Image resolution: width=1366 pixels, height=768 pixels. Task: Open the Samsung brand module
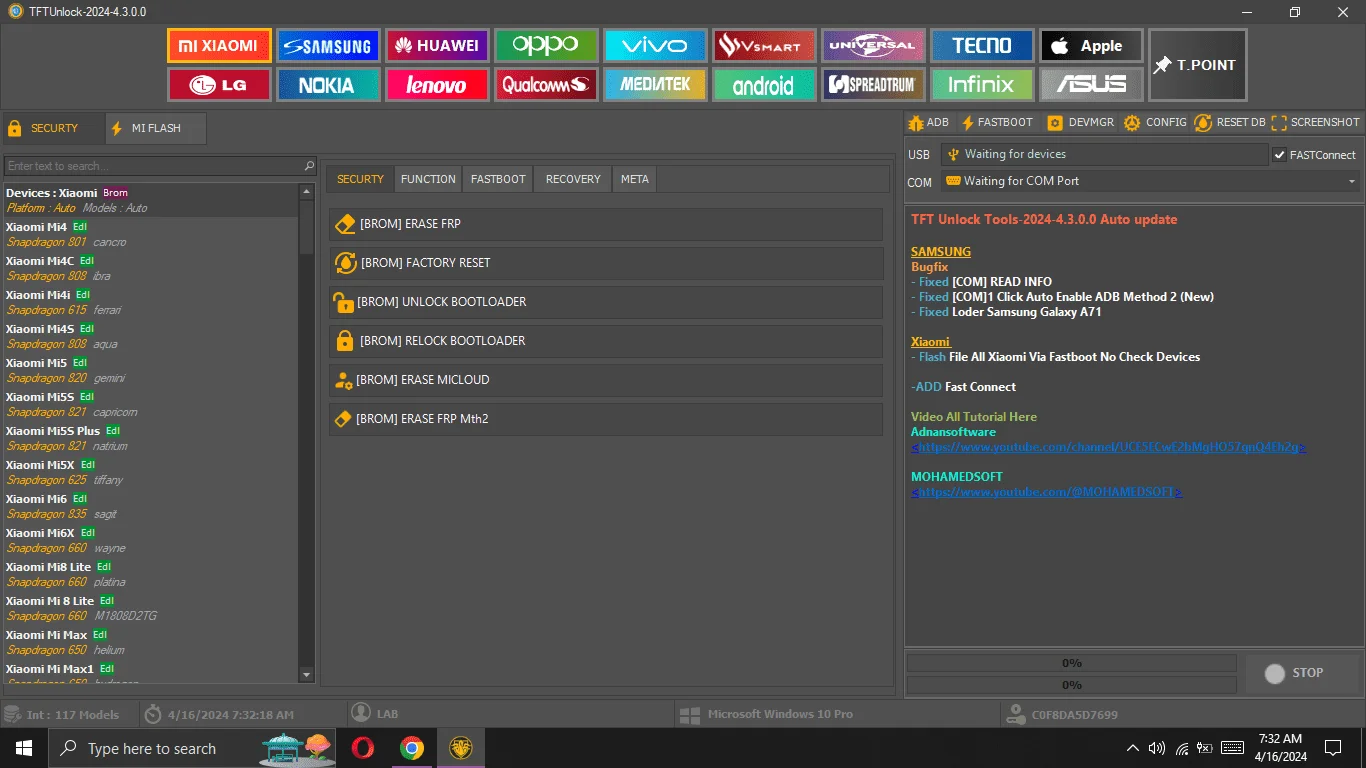(327, 46)
